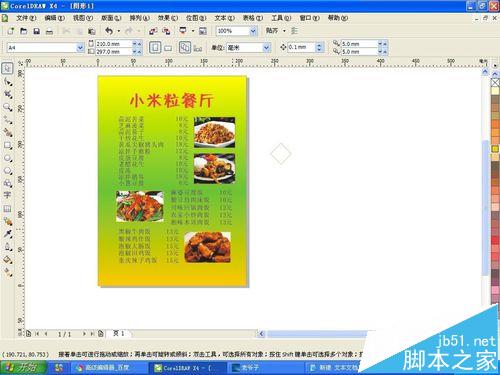Open the A4 paper size dropdown

(80, 48)
